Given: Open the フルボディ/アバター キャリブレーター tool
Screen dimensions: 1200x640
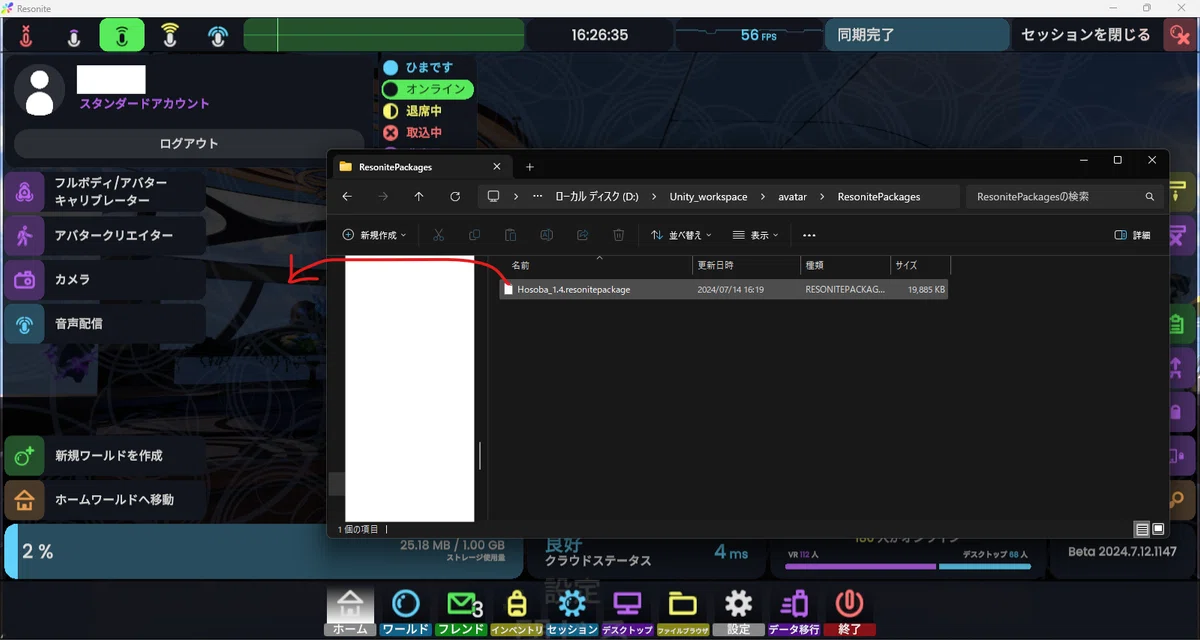Looking at the screenshot, I should [x=105, y=192].
